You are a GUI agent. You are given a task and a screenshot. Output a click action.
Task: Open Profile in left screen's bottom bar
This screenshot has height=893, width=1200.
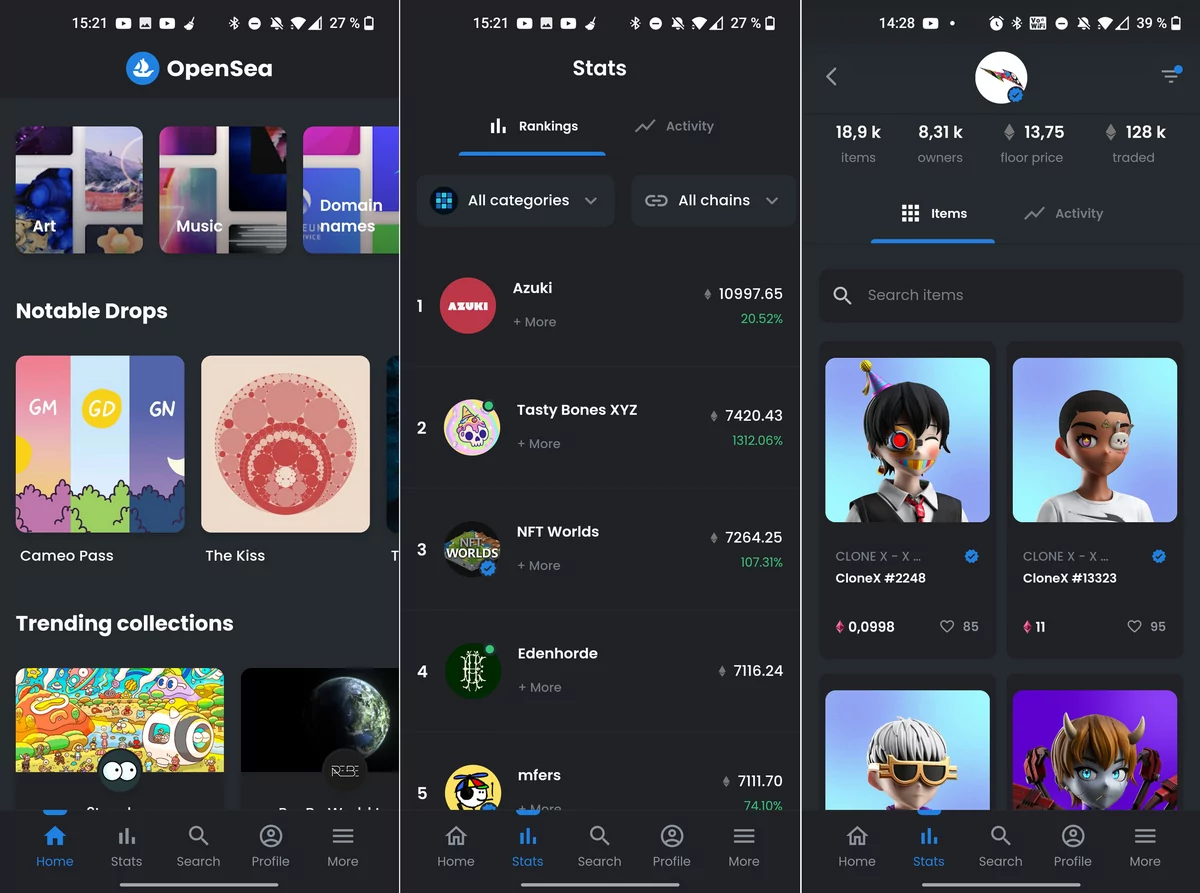pos(270,846)
